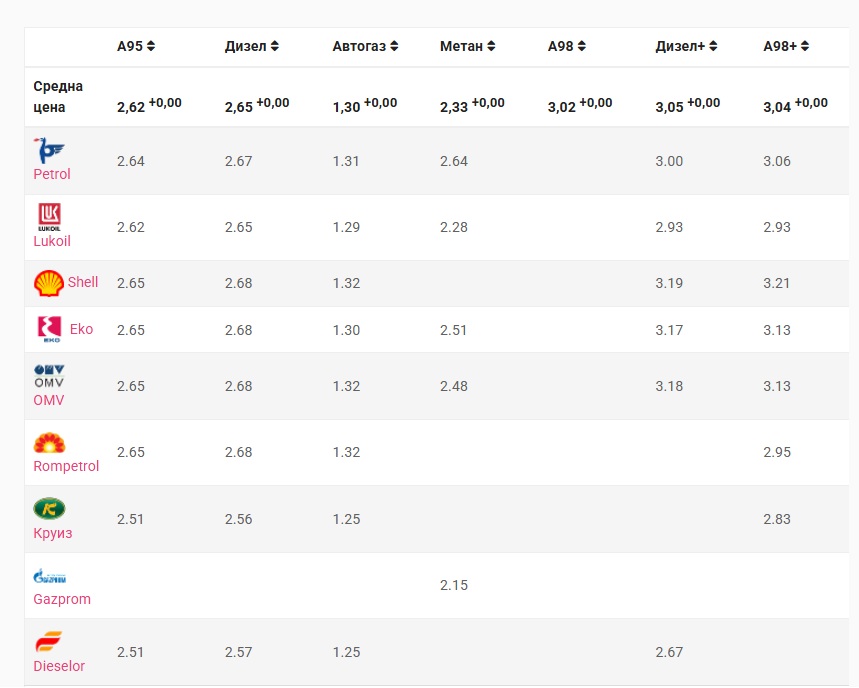Click the OMV logo icon

click(x=49, y=376)
